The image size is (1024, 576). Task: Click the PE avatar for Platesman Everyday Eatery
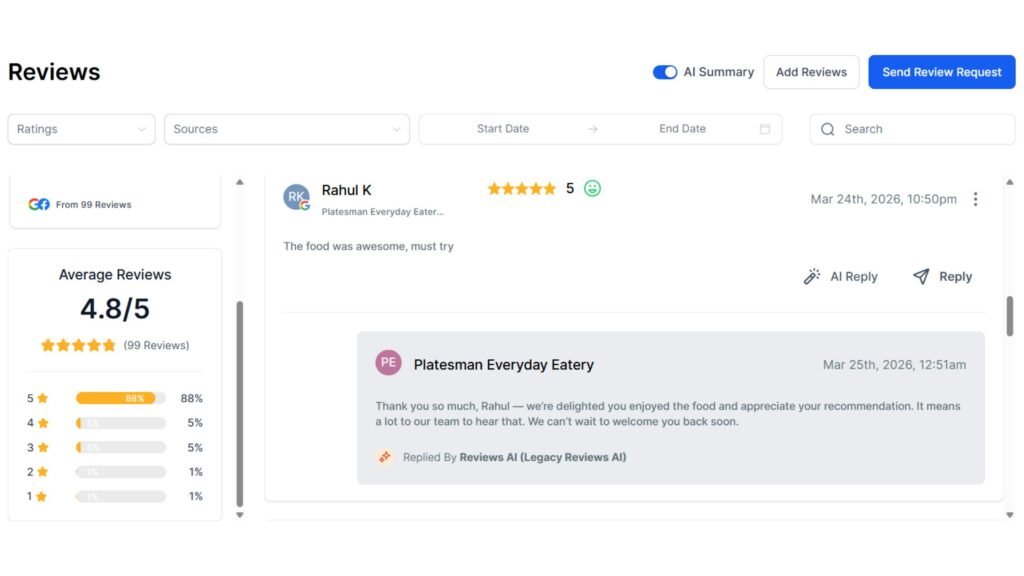click(x=388, y=363)
